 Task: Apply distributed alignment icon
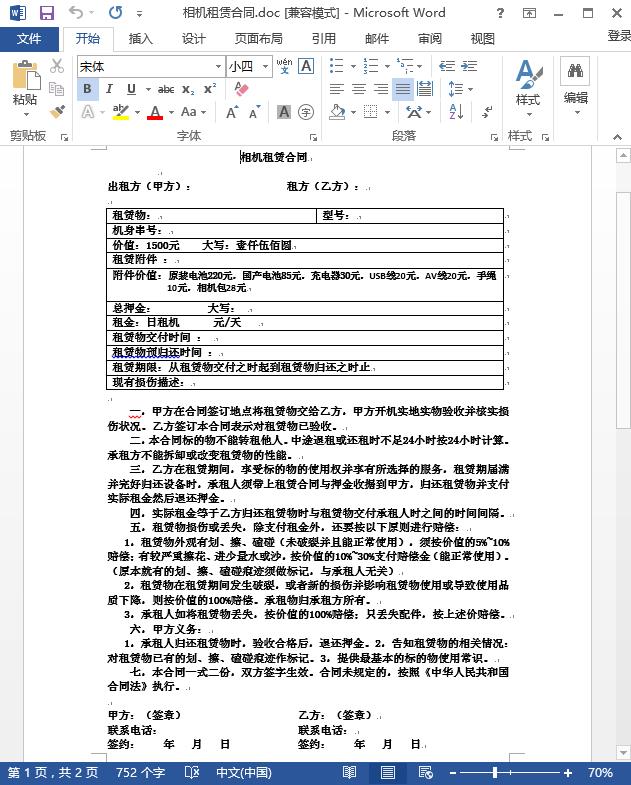425,89
